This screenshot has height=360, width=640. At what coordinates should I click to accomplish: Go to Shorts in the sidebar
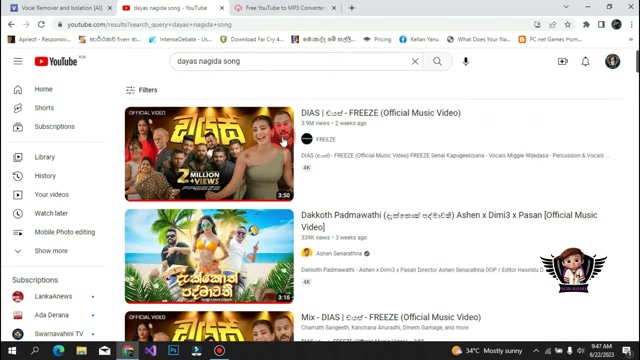tap(44, 108)
